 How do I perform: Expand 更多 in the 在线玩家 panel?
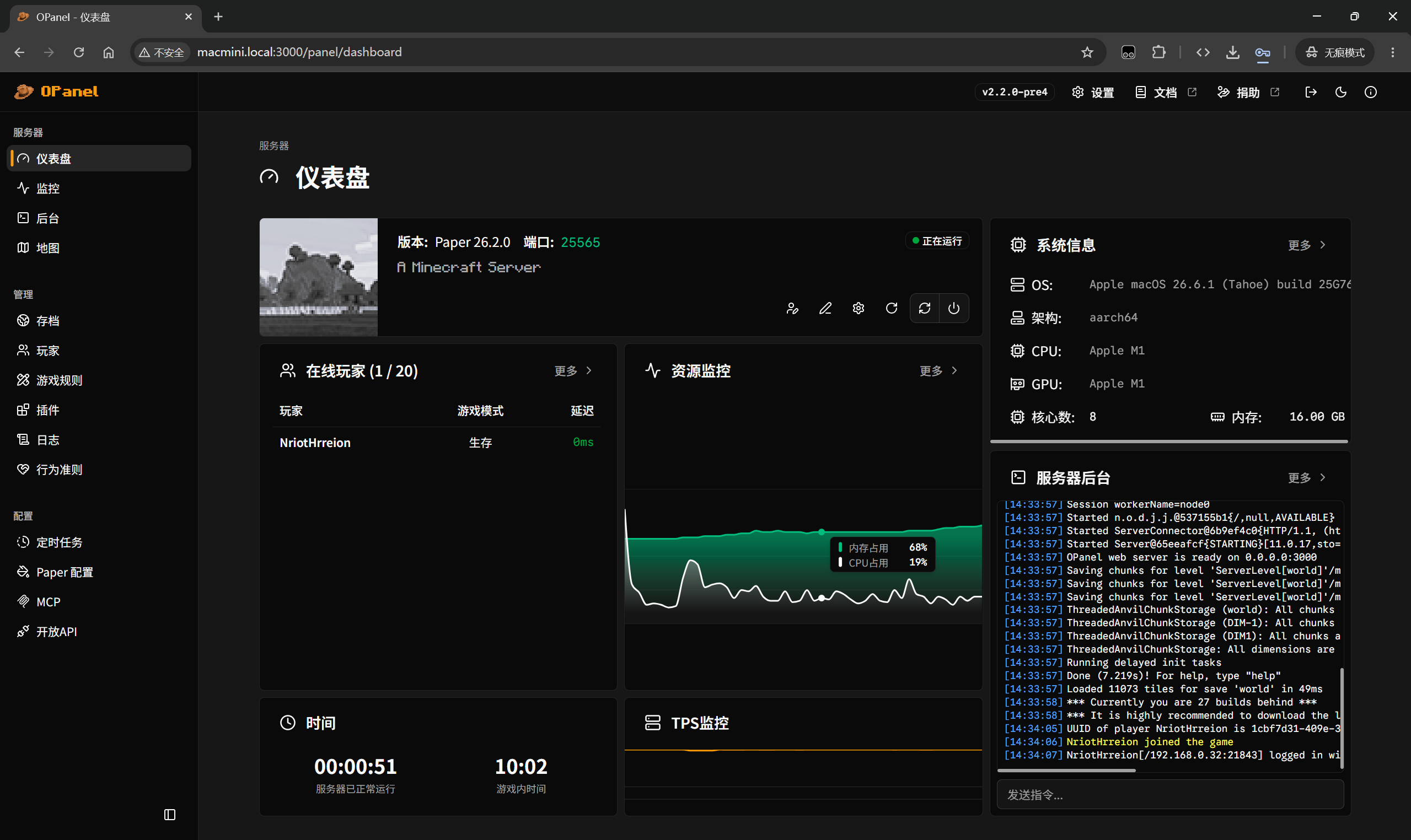tap(573, 371)
